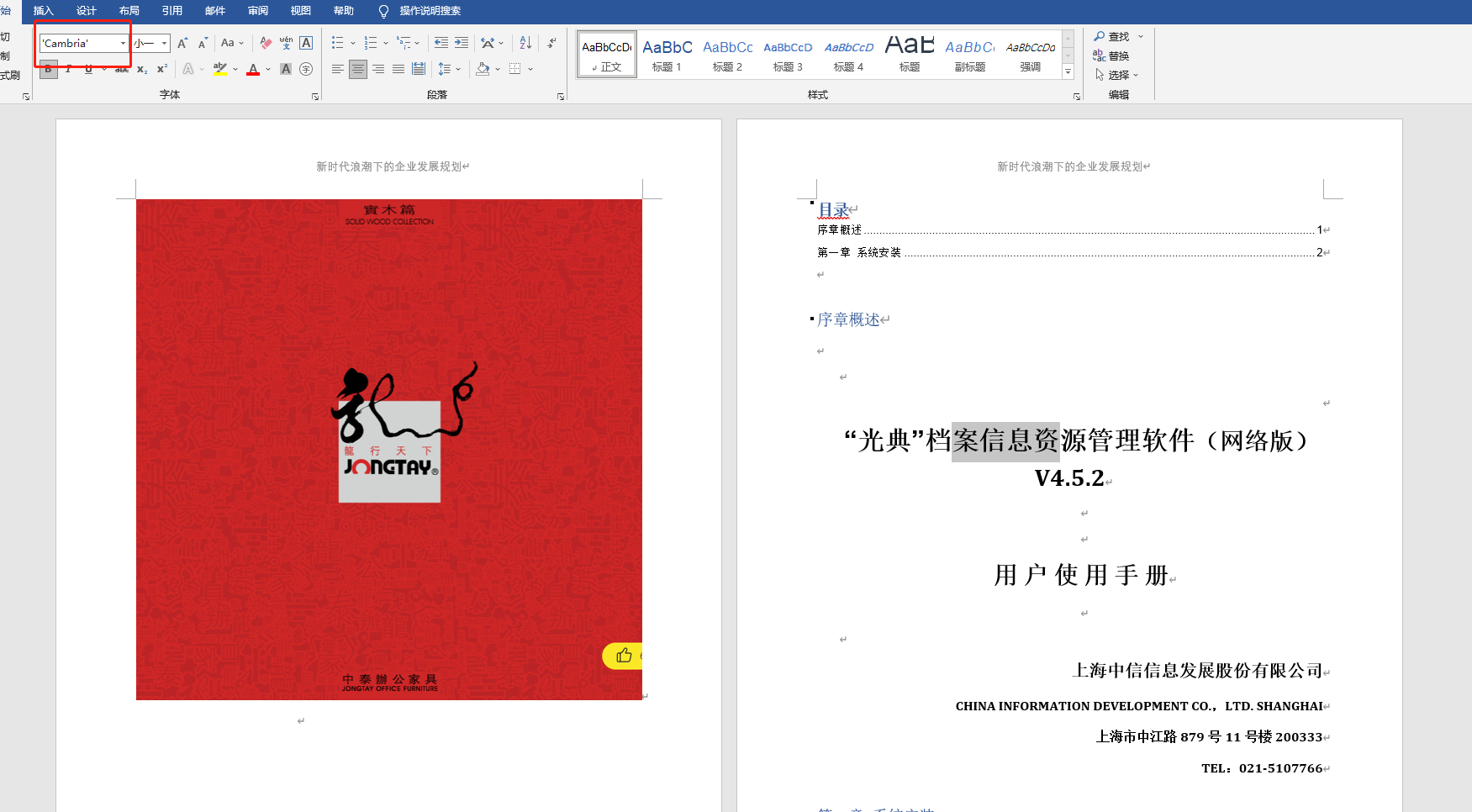This screenshot has width=1472, height=812.
Task: Increase paragraph indent
Action: [462, 43]
